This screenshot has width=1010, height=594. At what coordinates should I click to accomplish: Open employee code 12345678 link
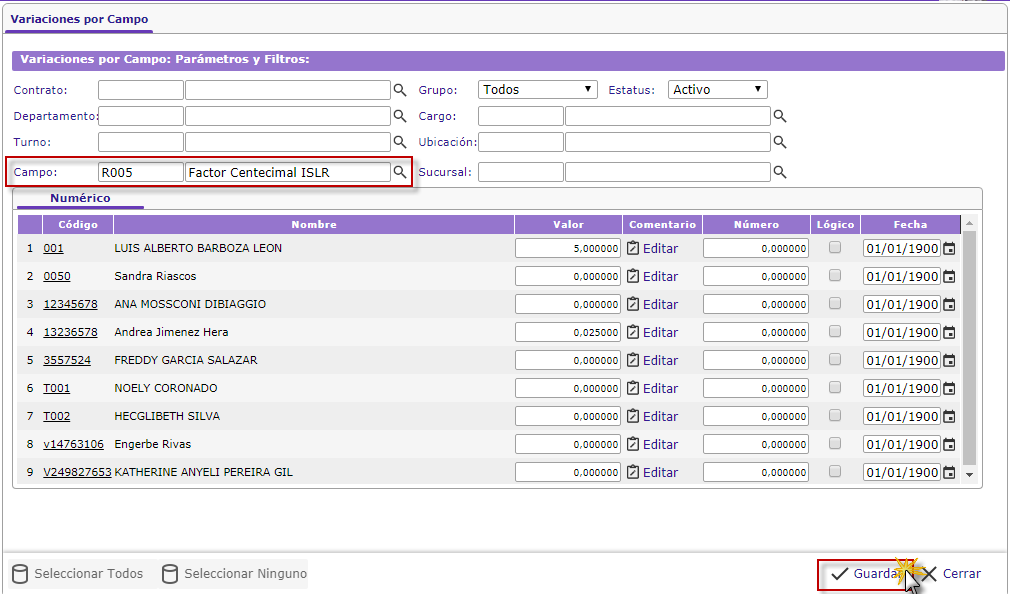pyautogui.click(x=70, y=304)
